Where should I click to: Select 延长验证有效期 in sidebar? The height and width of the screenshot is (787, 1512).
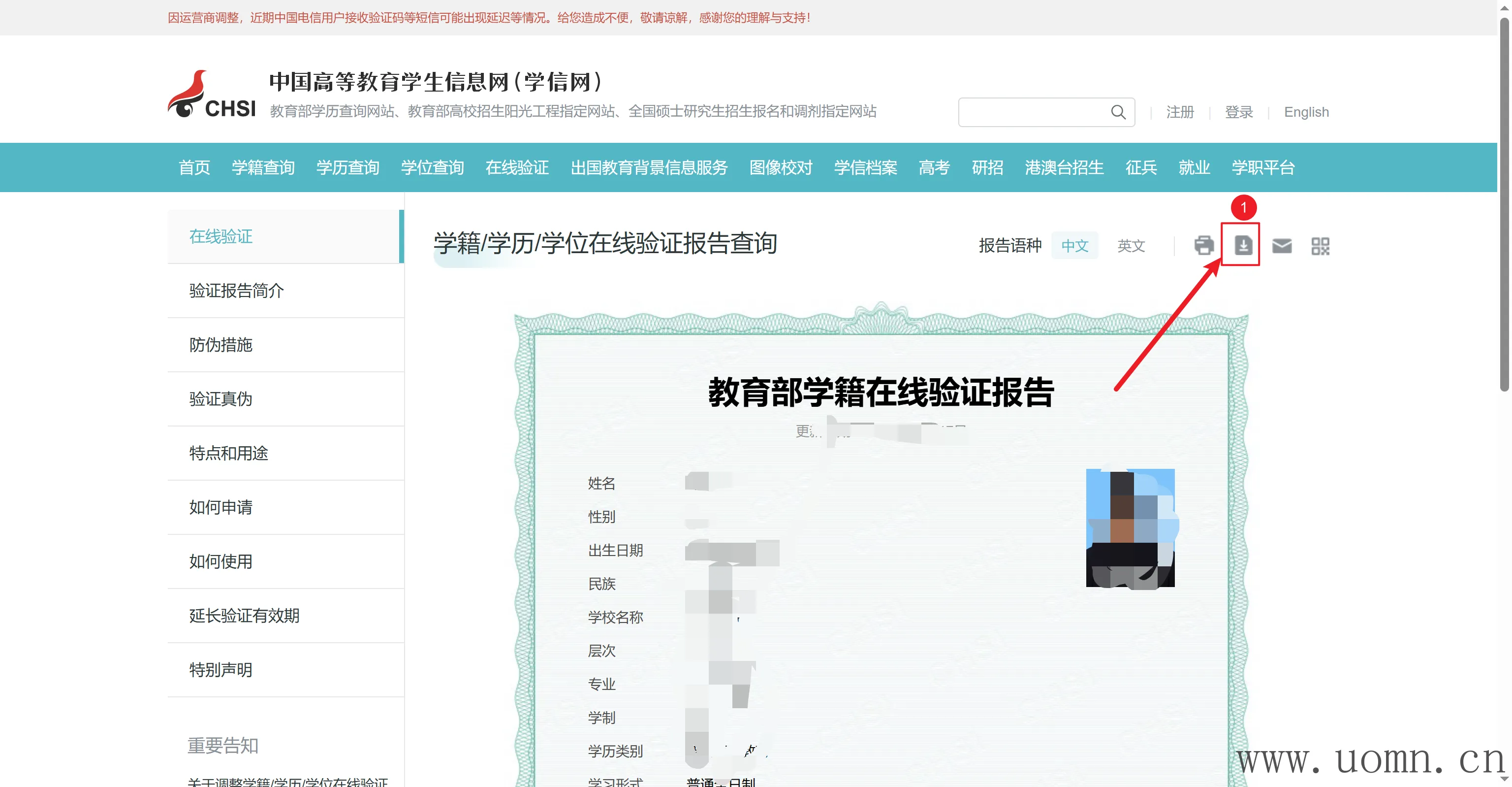click(244, 616)
